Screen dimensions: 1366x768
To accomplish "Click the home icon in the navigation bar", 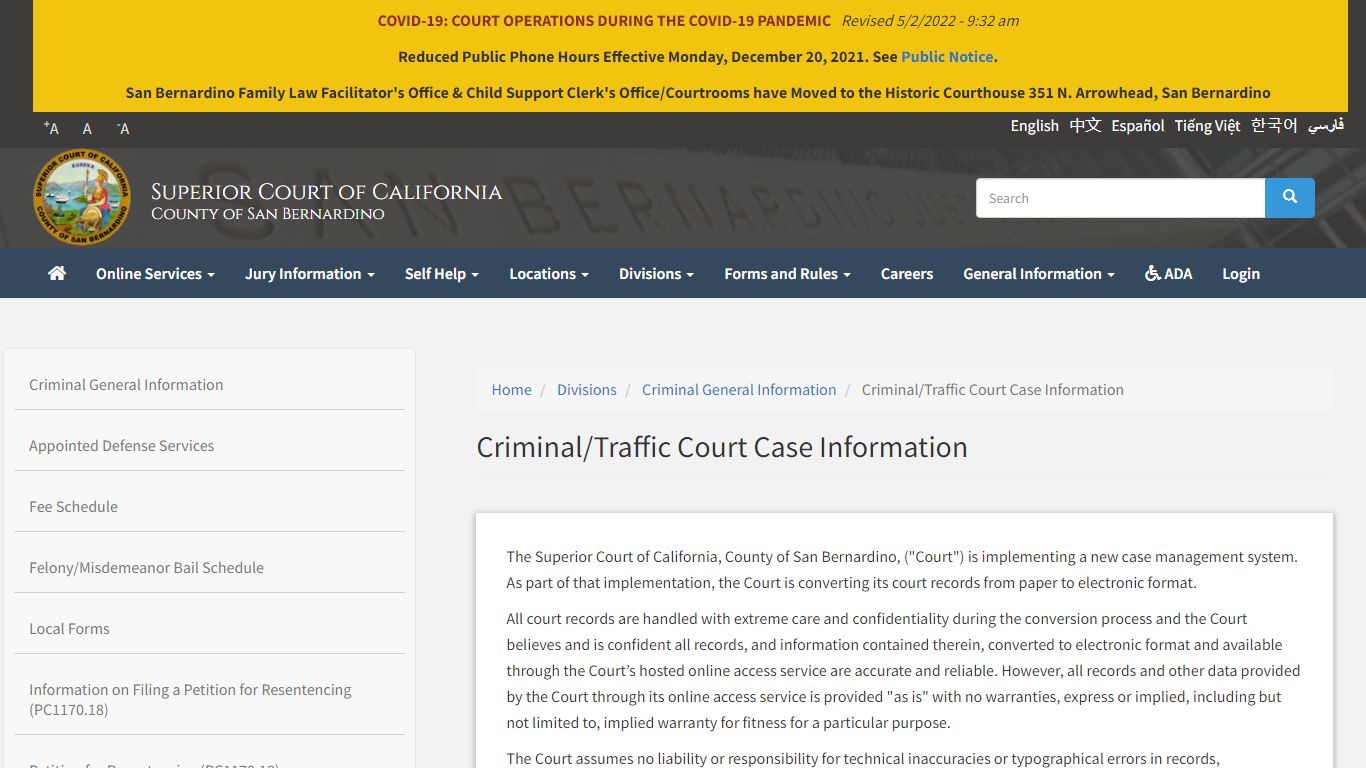I will [x=57, y=273].
